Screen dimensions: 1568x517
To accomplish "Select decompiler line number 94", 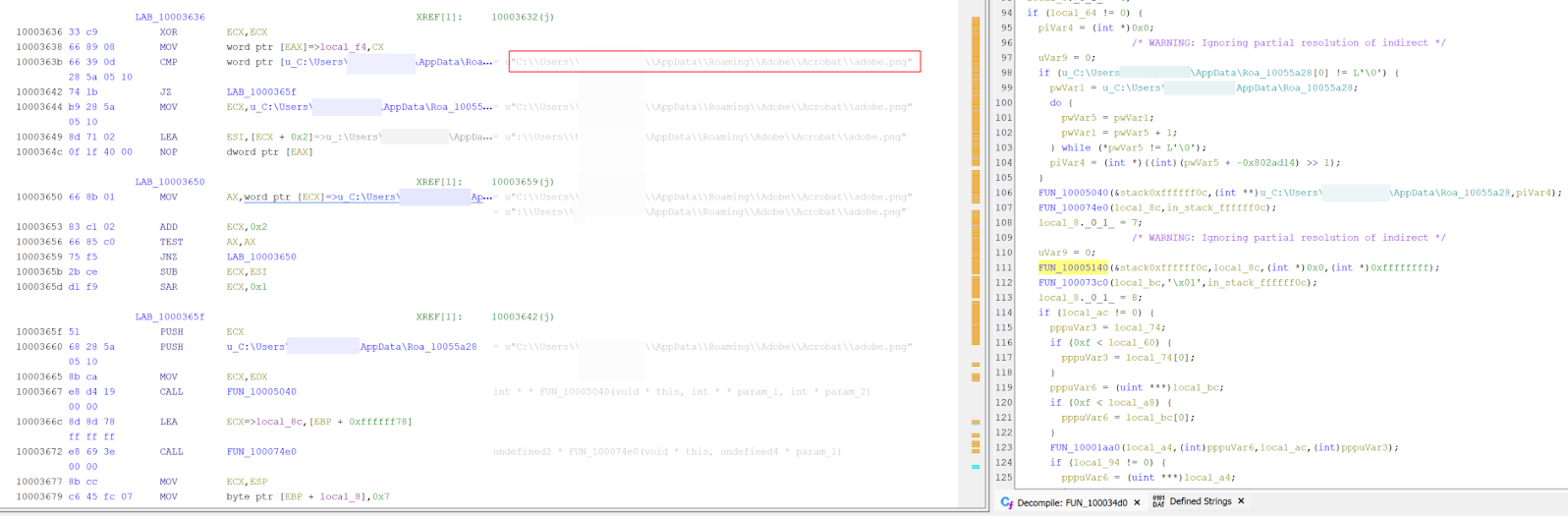I will point(1005,13).
